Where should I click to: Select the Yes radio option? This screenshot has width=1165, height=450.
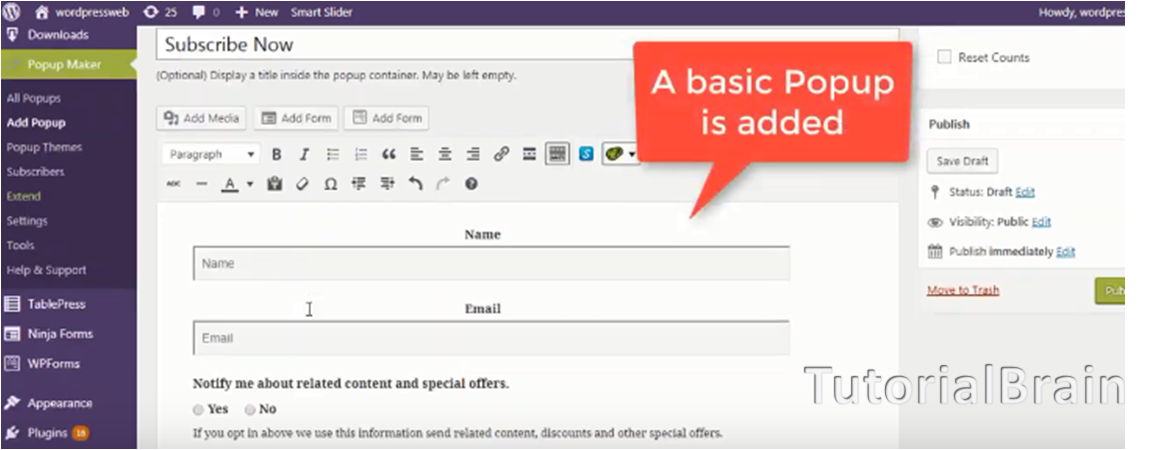198,409
